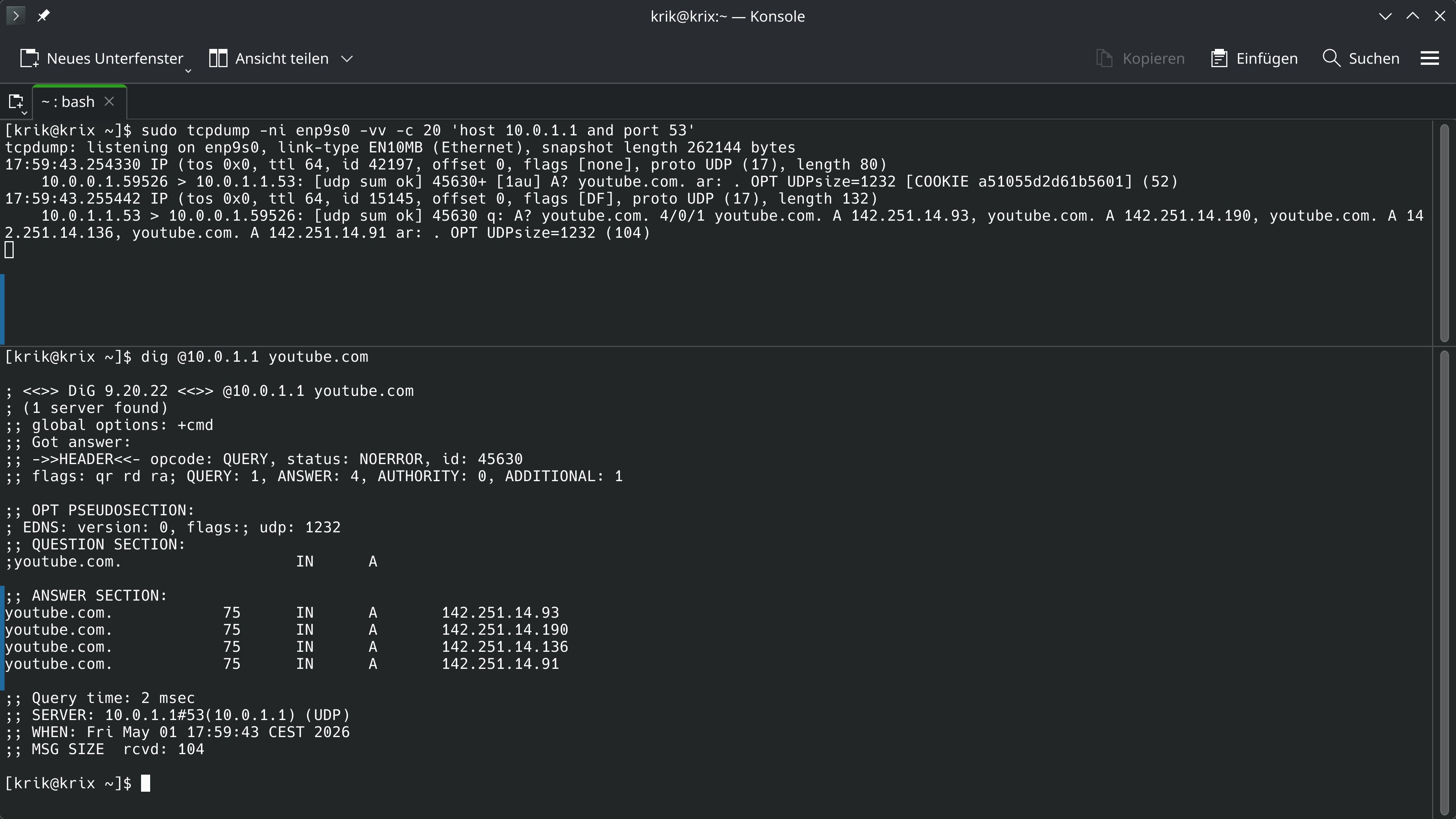Click the 'dig @10.0.1.1 youtube.com' command
1456x819 pixels.
pyautogui.click(x=254, y=357)
